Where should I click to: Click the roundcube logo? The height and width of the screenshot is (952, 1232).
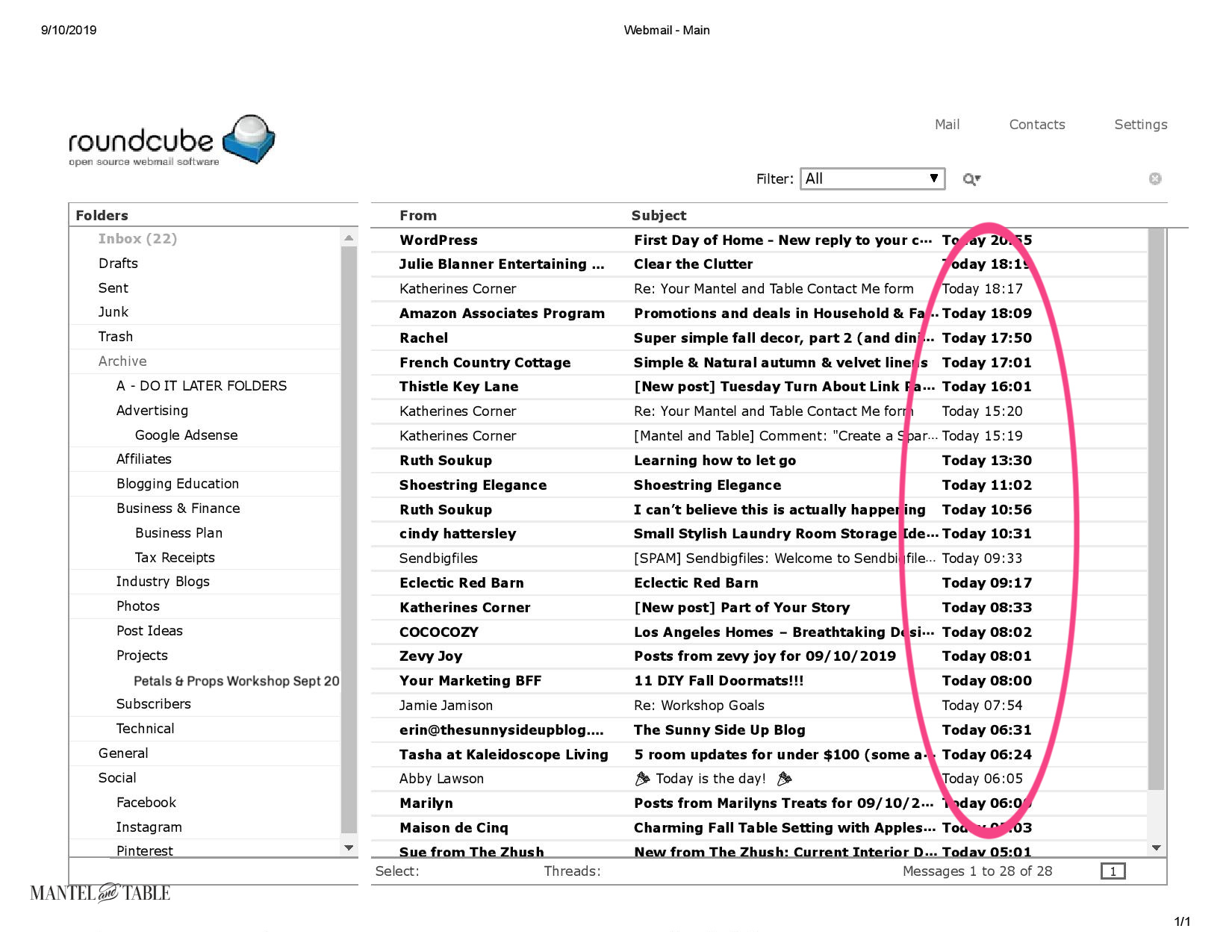[172, 140]
